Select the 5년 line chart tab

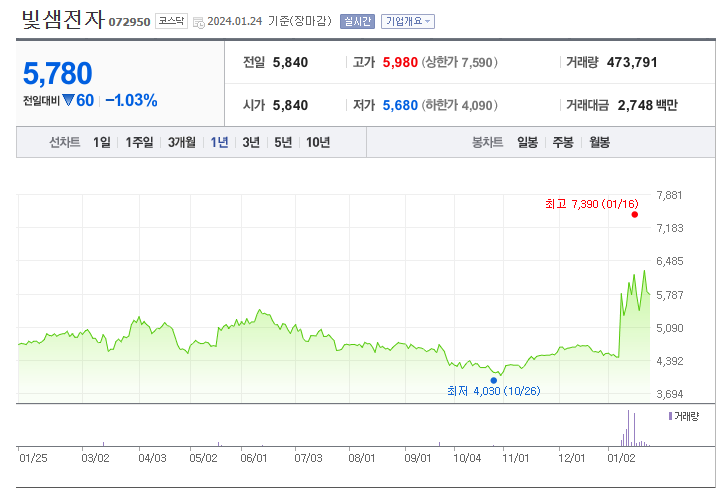click(283, 142)
